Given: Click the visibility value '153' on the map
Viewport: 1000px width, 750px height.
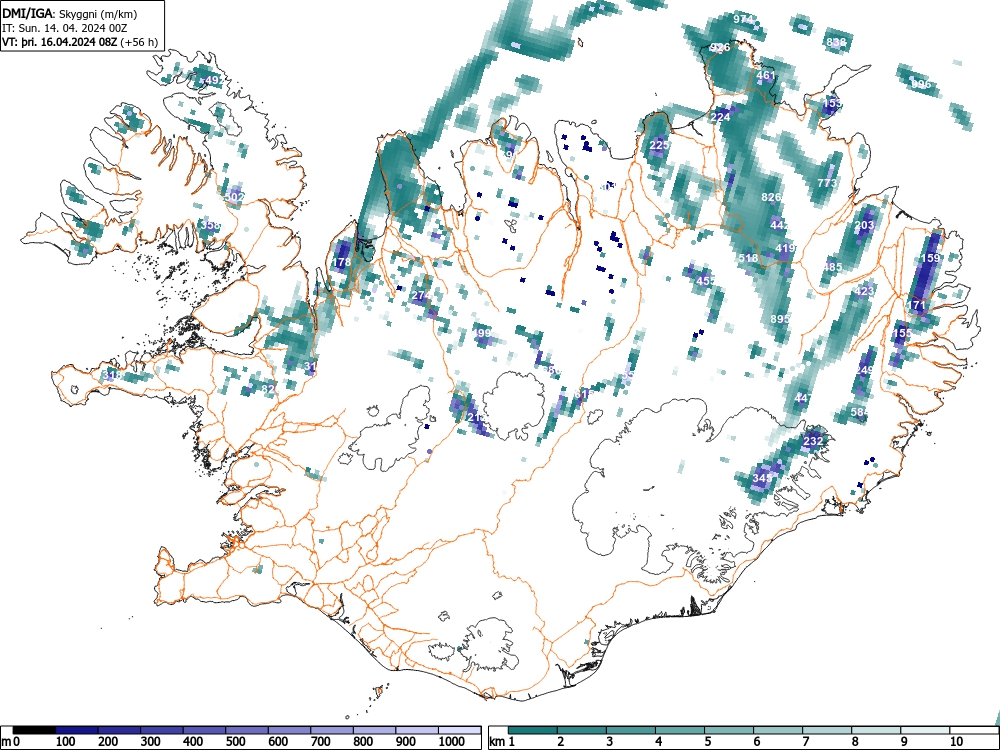Looking at the screenshot, I should [832, 103].
